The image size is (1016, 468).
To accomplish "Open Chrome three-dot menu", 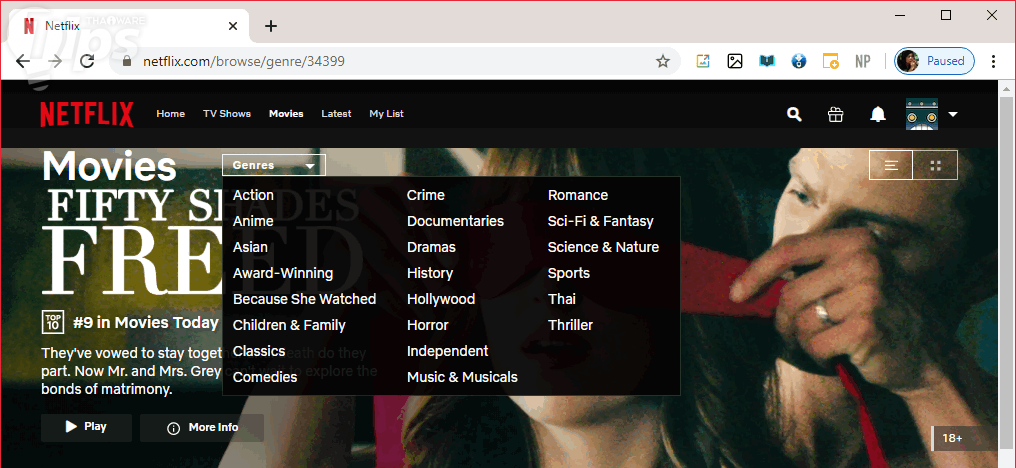I will tap(993, 61).
